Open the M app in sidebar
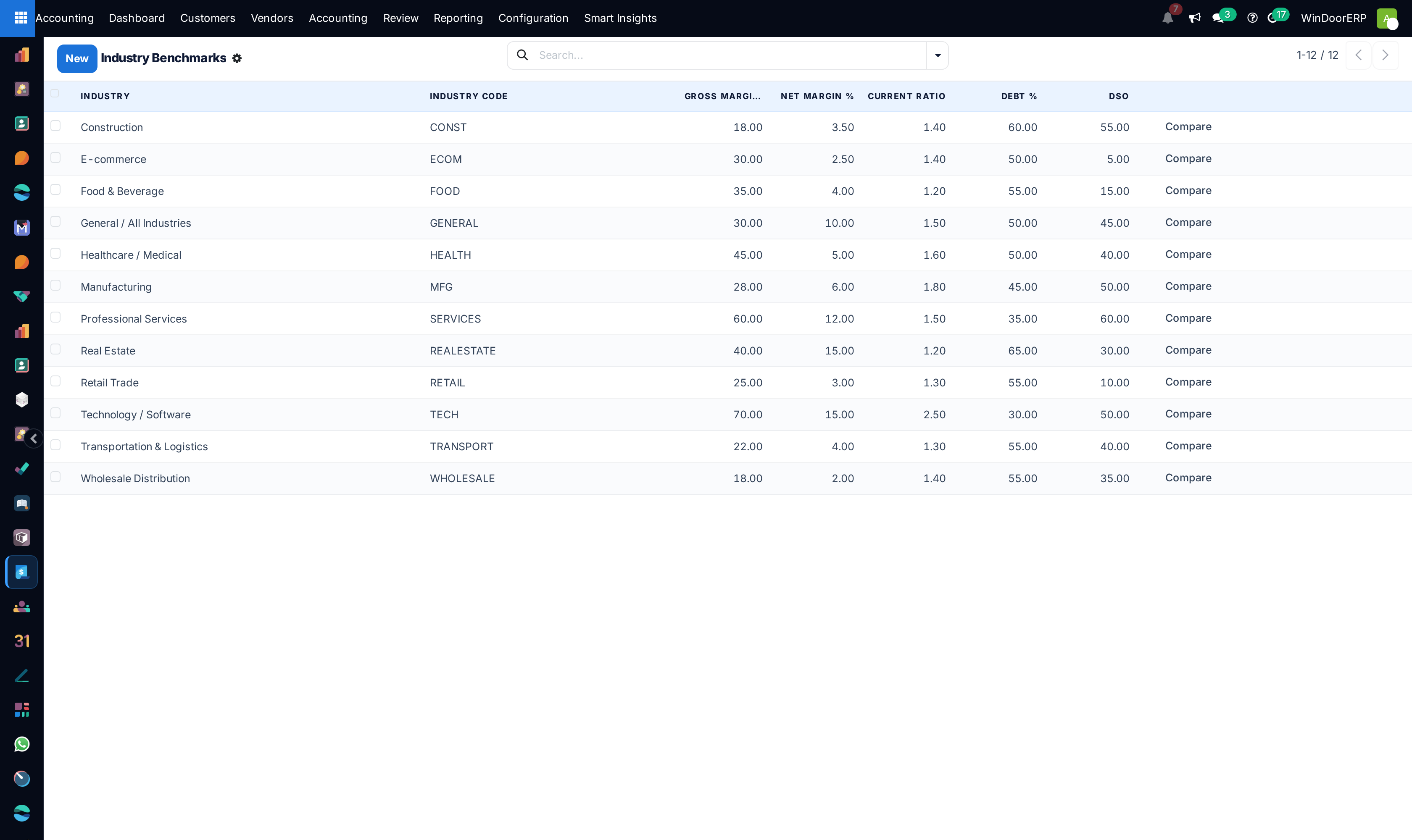1412x840 pixels. 21,228
